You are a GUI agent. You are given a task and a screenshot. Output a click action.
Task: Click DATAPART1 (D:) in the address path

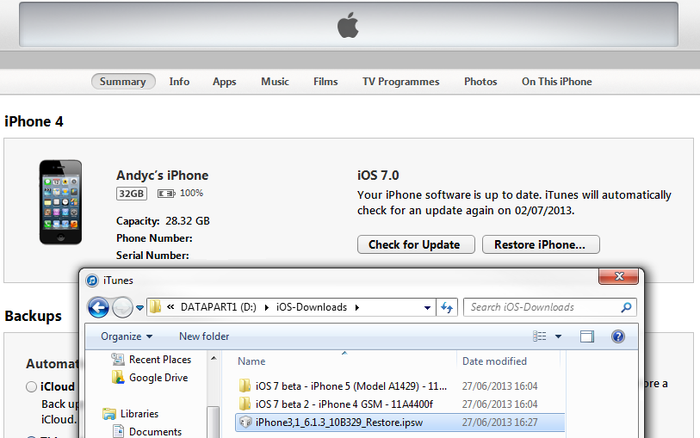(x=218, y=307)
